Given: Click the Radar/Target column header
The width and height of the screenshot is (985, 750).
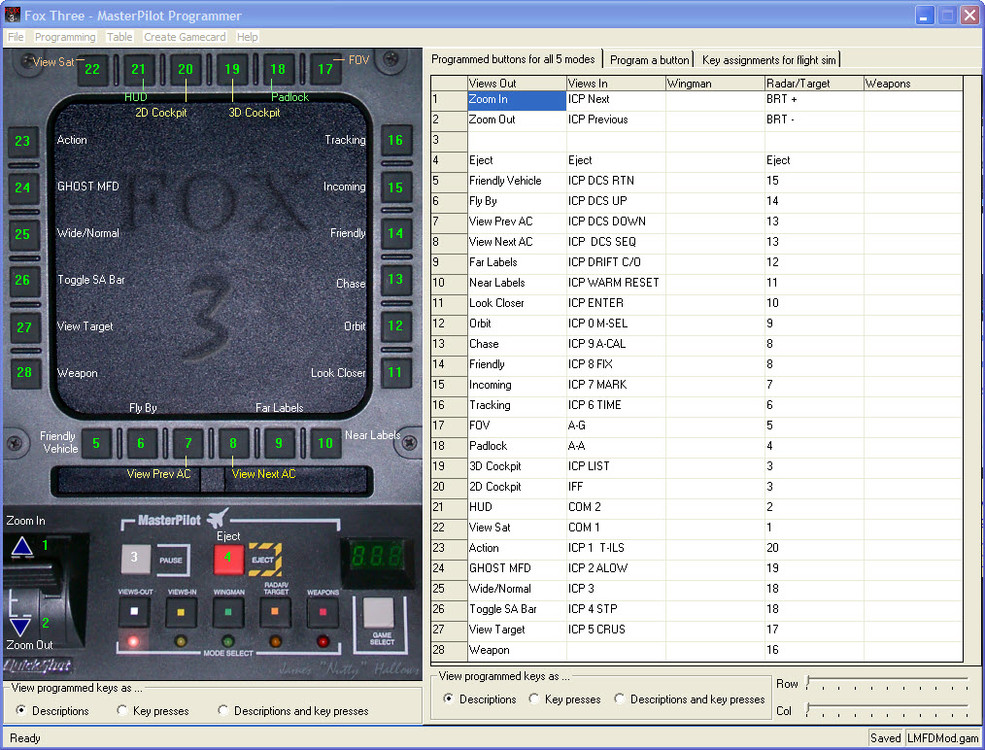Looking at the screenshot, I should [814, 83].
